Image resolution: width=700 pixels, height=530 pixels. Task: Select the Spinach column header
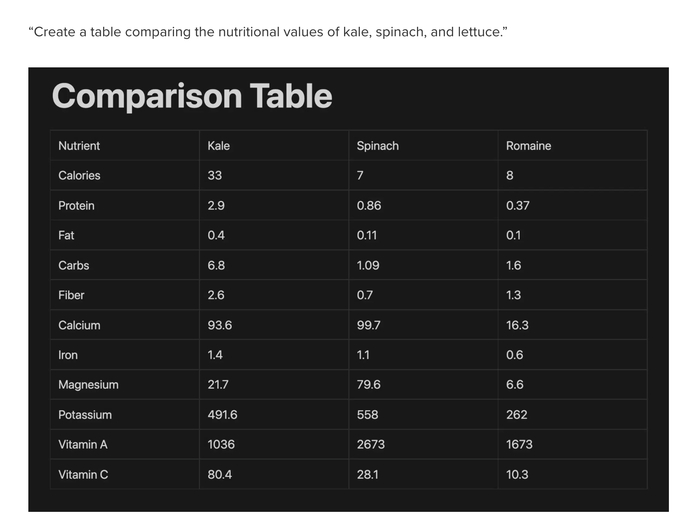(377, 146)
